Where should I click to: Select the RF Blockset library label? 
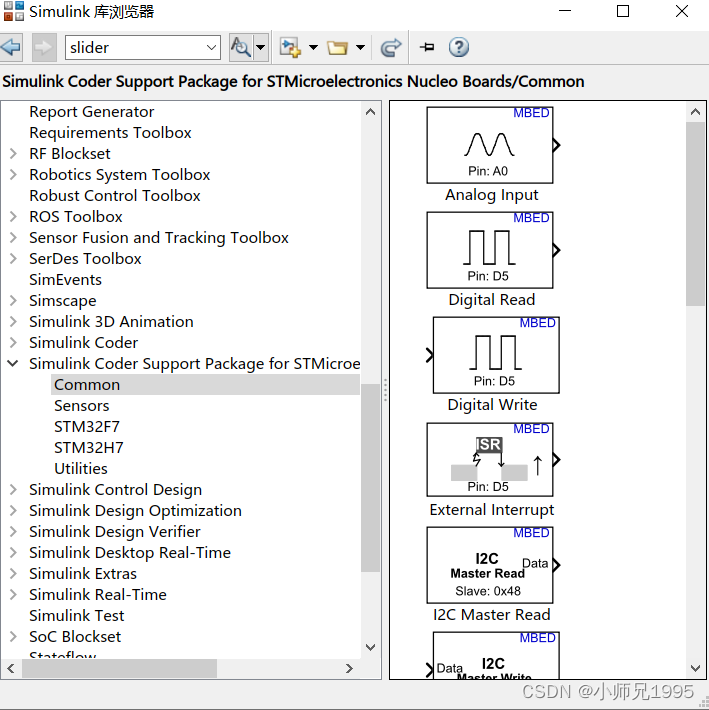[70, 154]
